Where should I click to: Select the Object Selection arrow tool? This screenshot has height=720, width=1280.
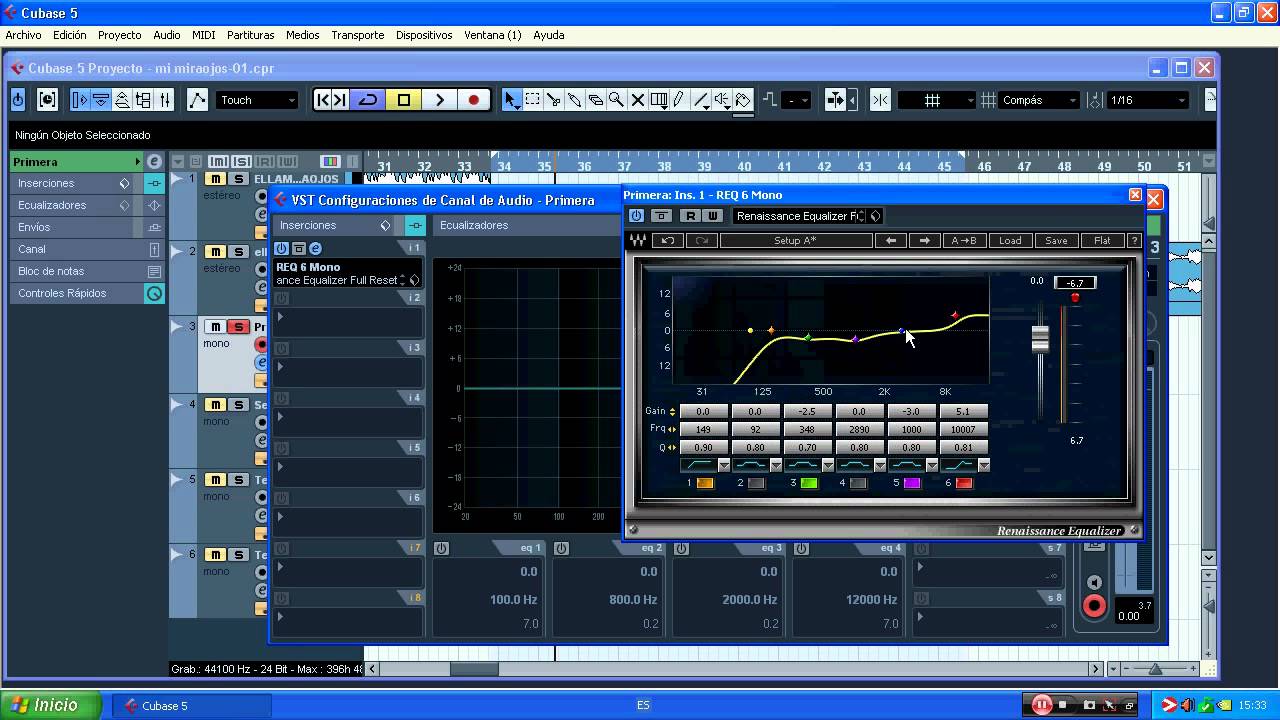(x=511, y=99)
